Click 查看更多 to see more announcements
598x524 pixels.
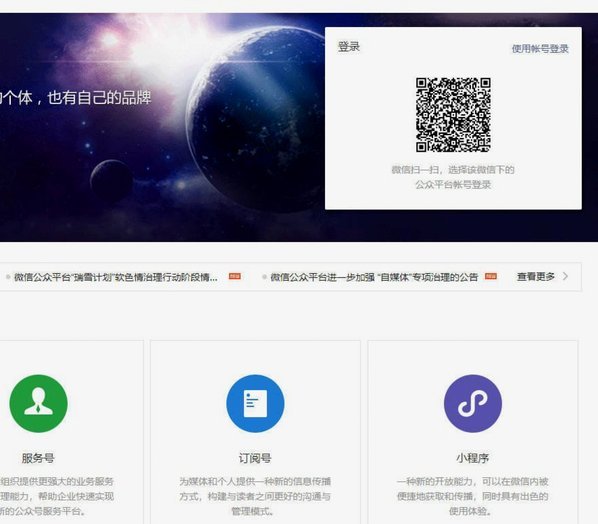click(535, 276)
